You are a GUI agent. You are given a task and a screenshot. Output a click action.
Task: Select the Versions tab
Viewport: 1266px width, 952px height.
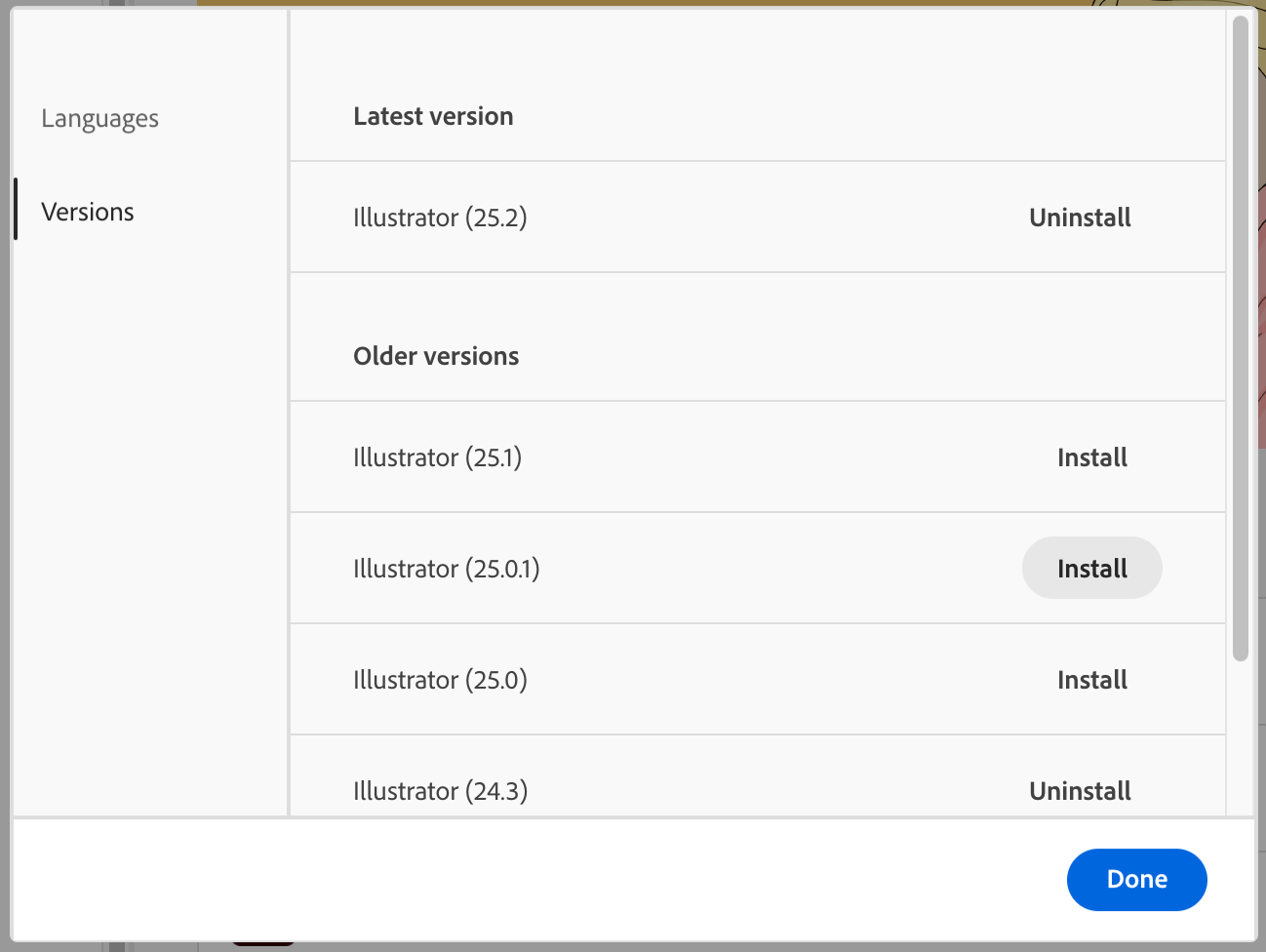tap(88, 212)
